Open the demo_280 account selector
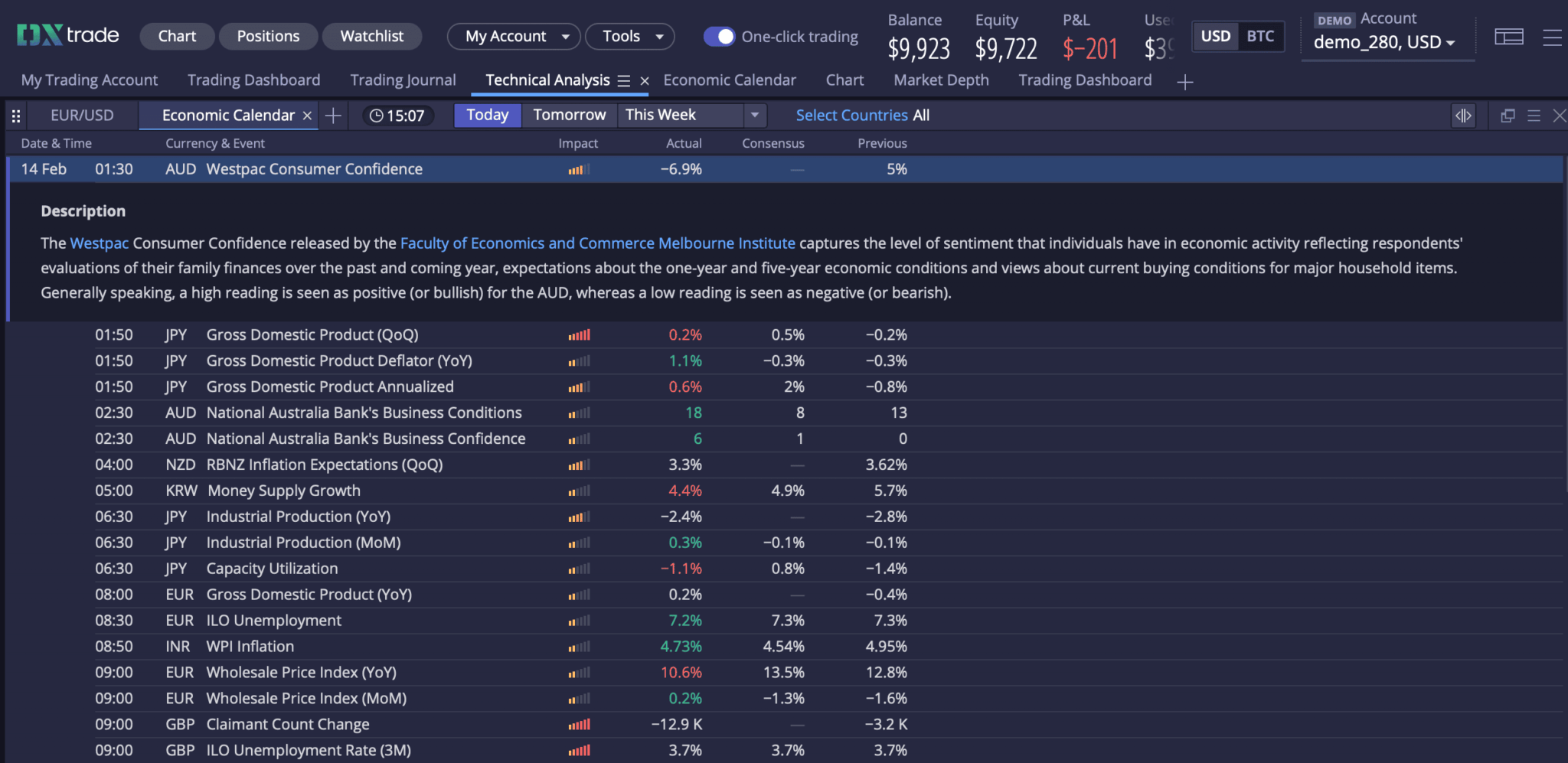Image resolution: width=1568 pixels, height=763 pixels. point(1386,42)
